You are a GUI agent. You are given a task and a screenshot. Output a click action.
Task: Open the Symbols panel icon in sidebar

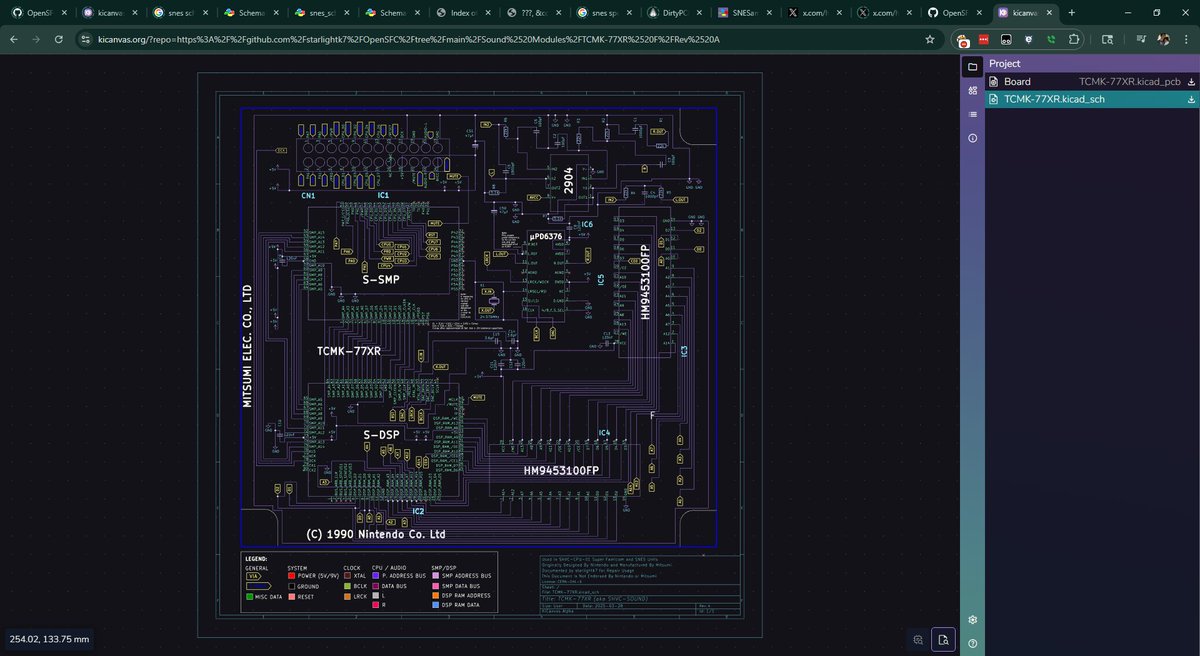(972, 90)
